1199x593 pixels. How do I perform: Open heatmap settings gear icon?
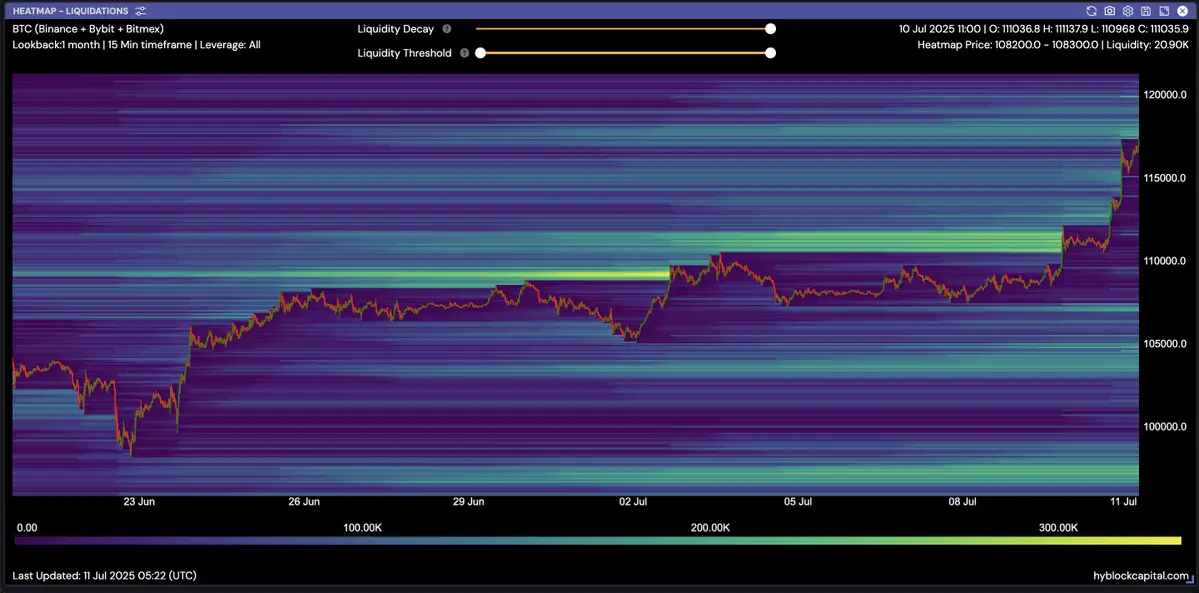coord(1127,11)
